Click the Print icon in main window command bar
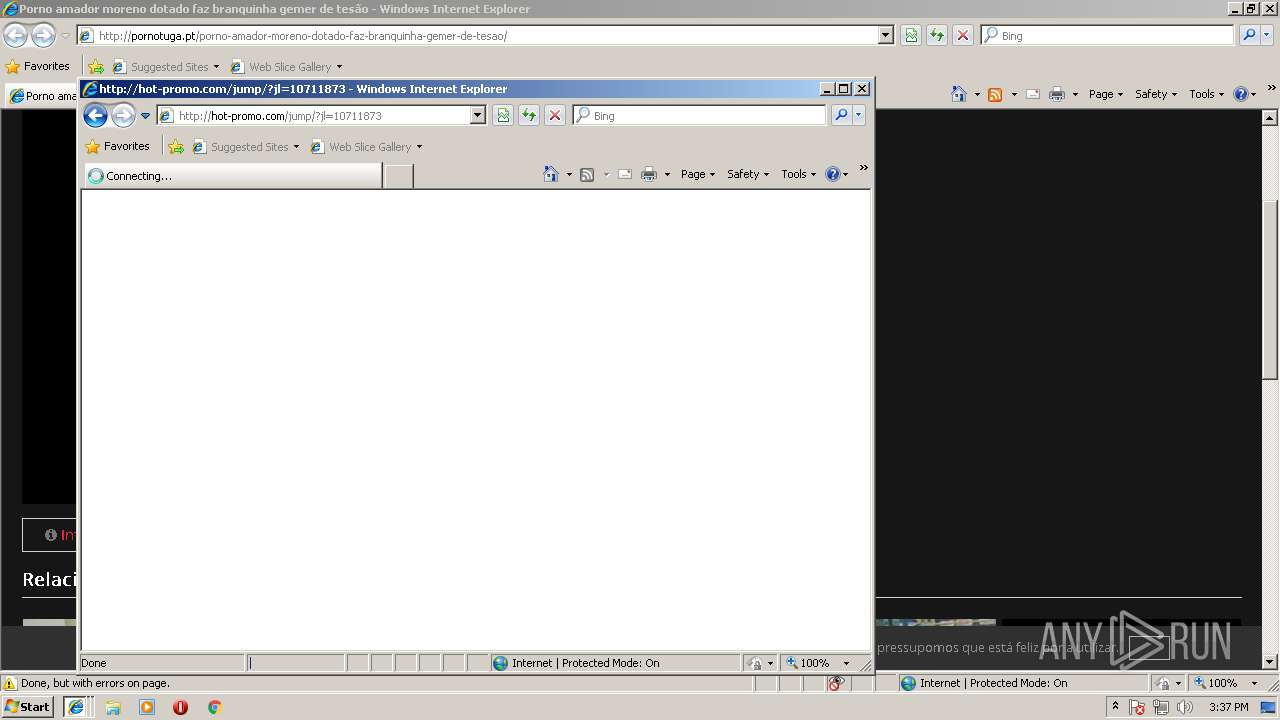Image resolution: width=1280 pixels, height=720 pixels. pos(1057,94)
